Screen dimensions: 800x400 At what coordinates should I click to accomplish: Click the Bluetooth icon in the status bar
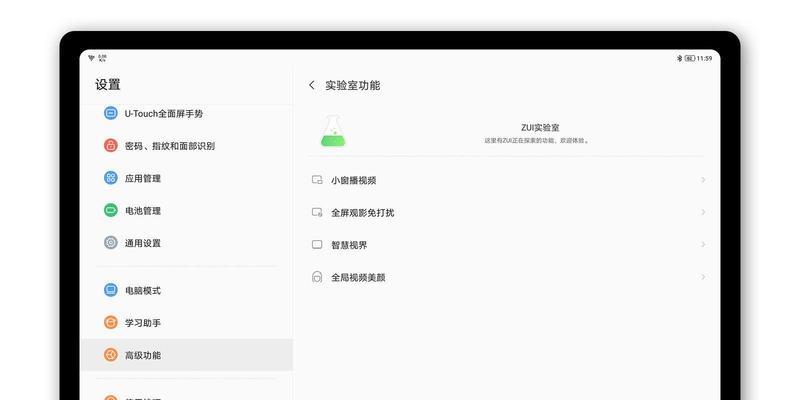[679, 59]
